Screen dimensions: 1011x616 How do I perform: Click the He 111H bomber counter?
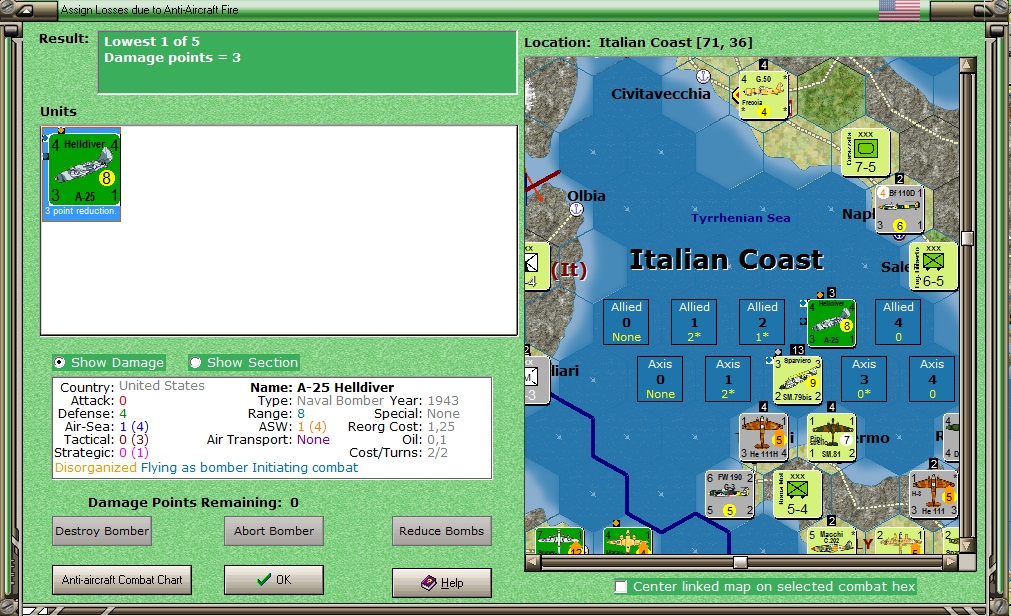point(763,437)
